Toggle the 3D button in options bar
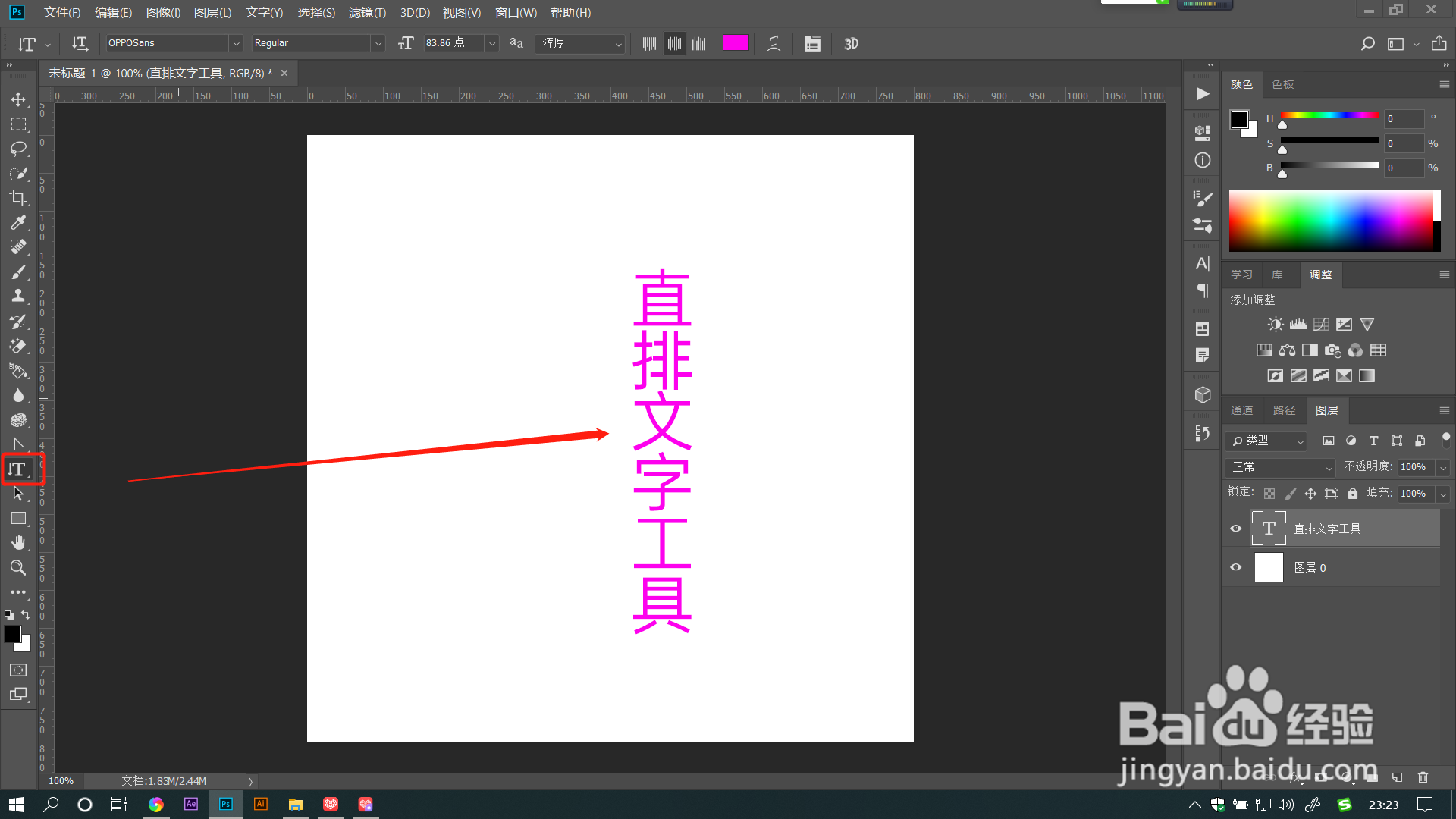1456x819 pixels. [851, 43]
